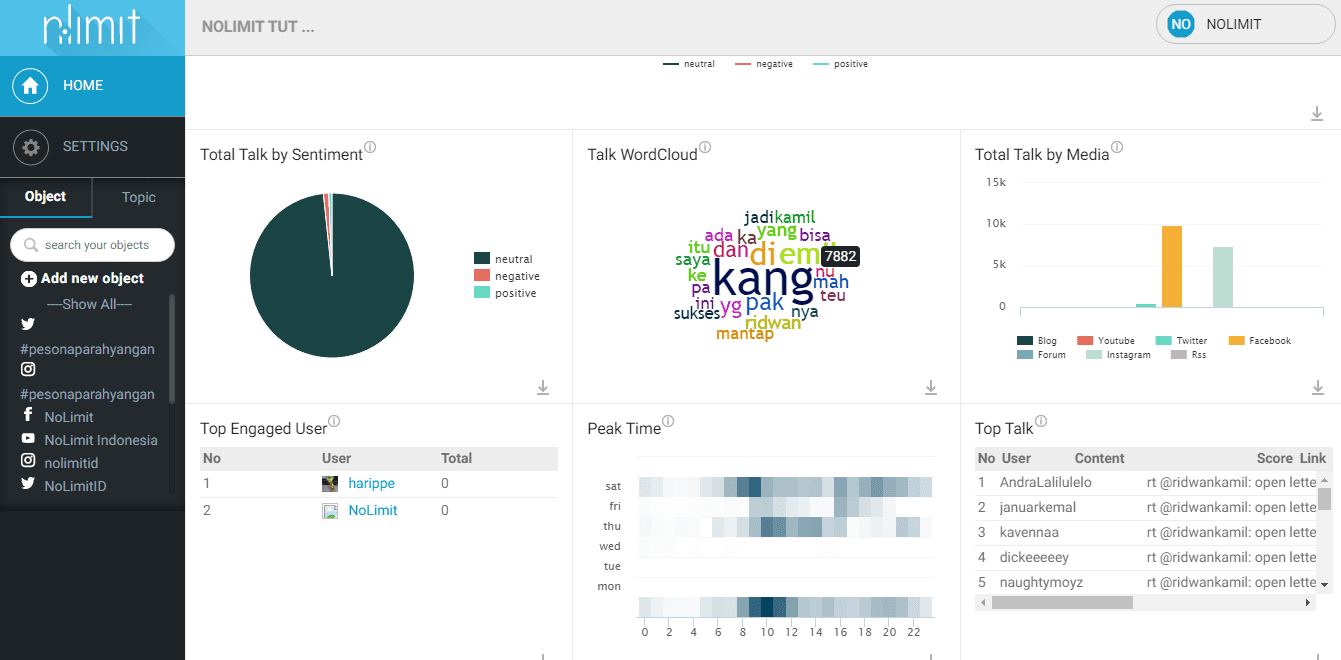
Task: Toggle Twitter in the media chart legend
Action: 1181,341
